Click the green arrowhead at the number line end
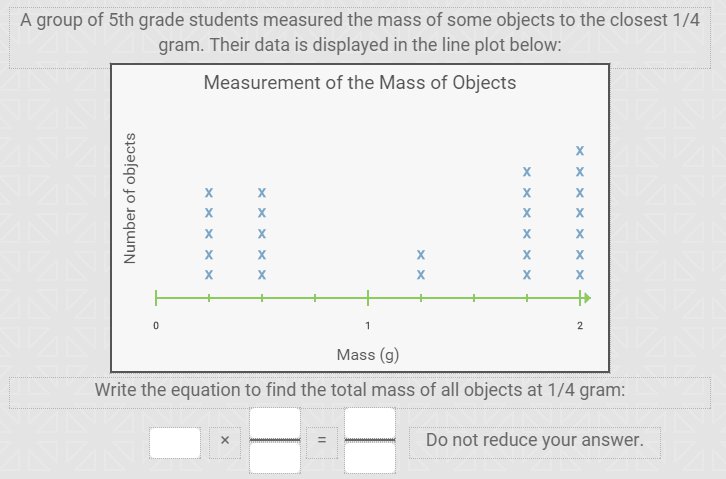The height and width of the screenshot is (479, 726). click(587, 298)
